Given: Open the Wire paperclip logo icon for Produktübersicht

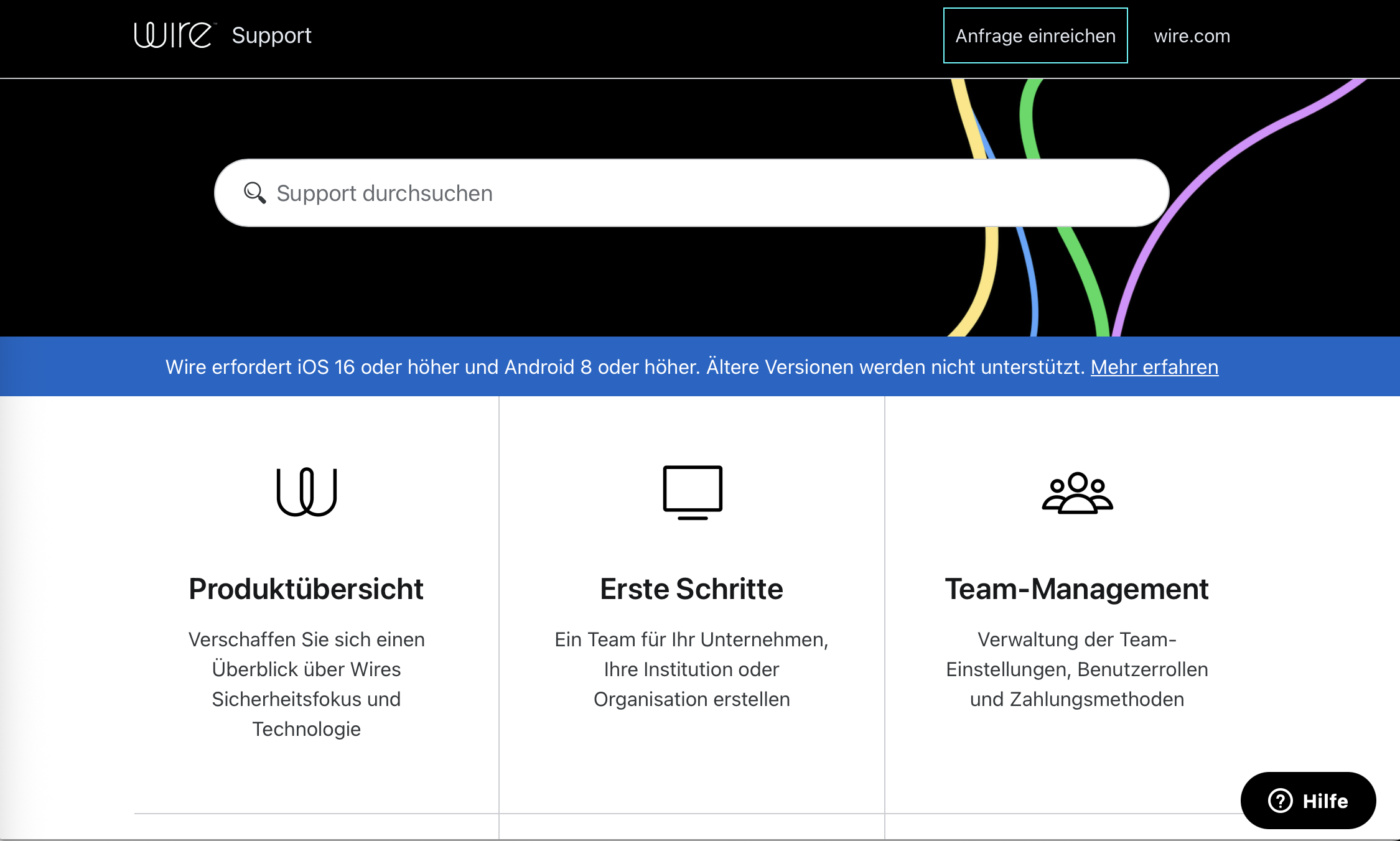Looking at the screenshot, I should coord(307,491).
